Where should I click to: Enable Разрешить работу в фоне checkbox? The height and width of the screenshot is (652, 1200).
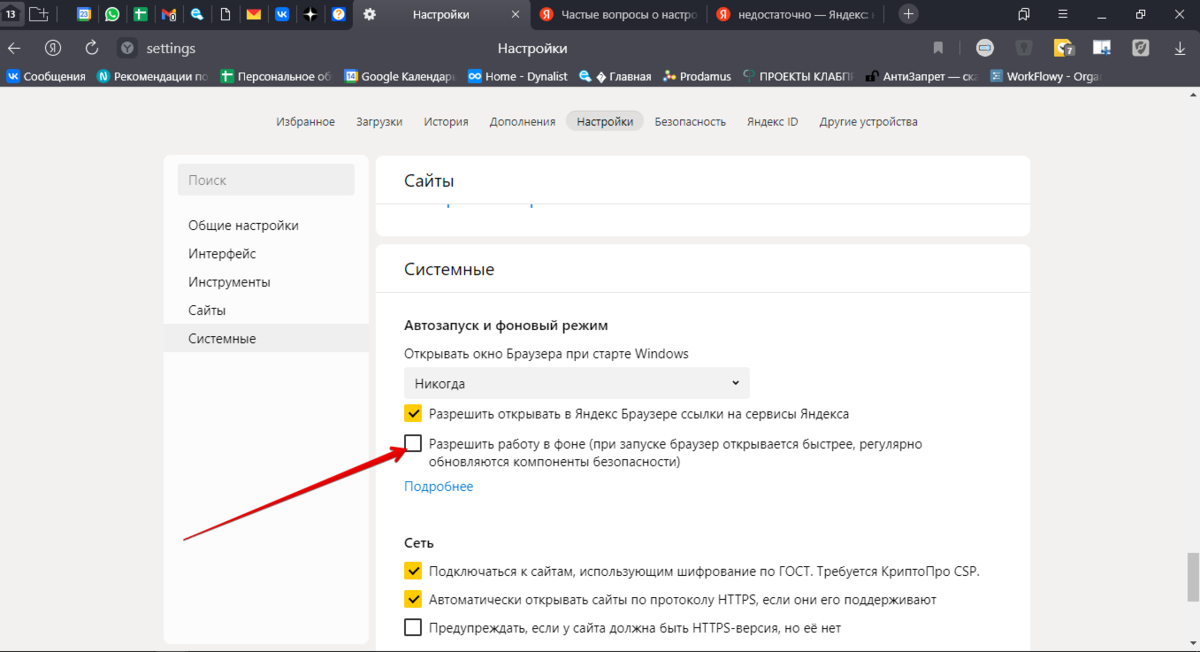coord(413,443)
